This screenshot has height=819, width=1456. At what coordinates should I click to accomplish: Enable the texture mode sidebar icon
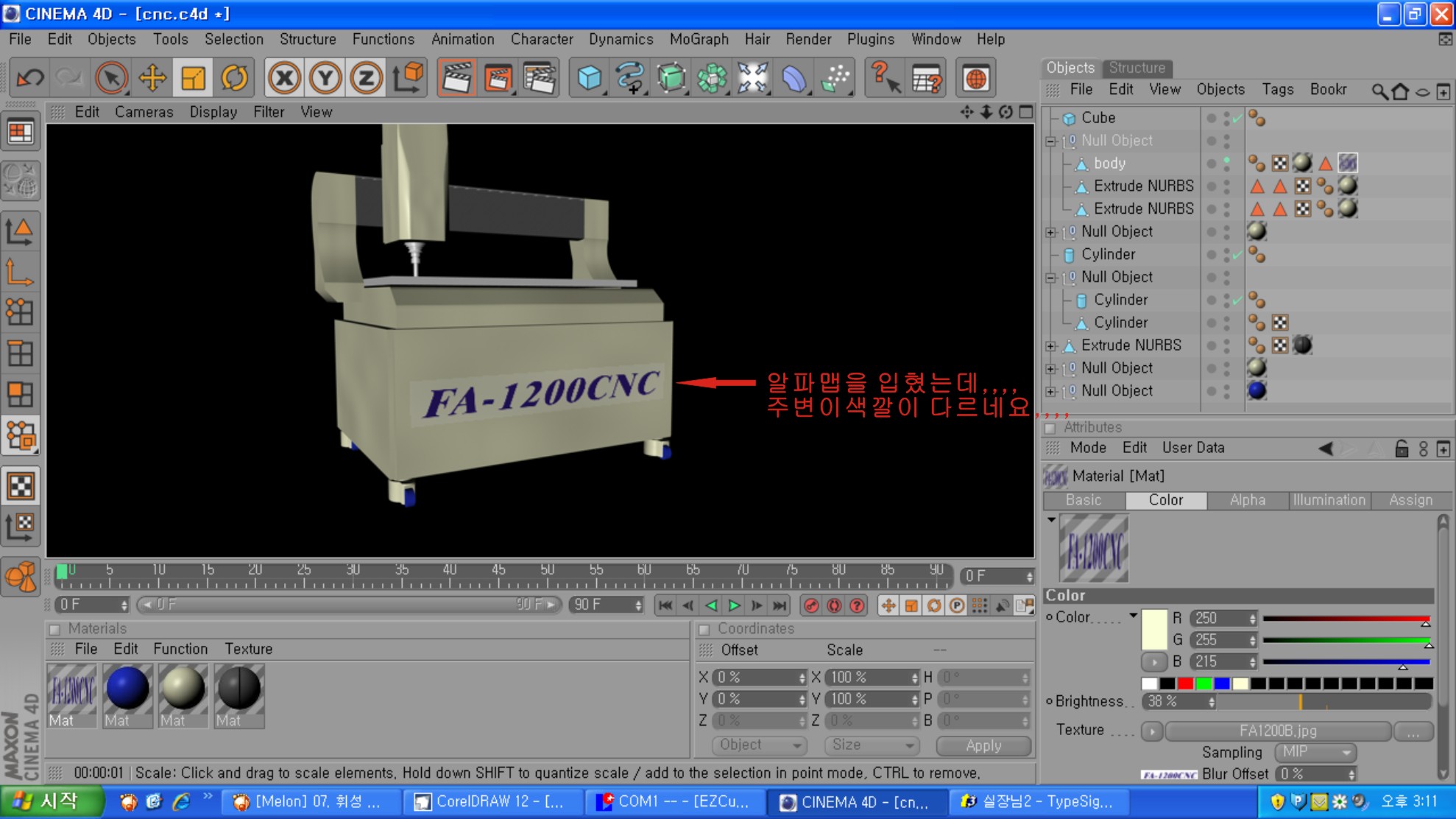tap(21, 486)
